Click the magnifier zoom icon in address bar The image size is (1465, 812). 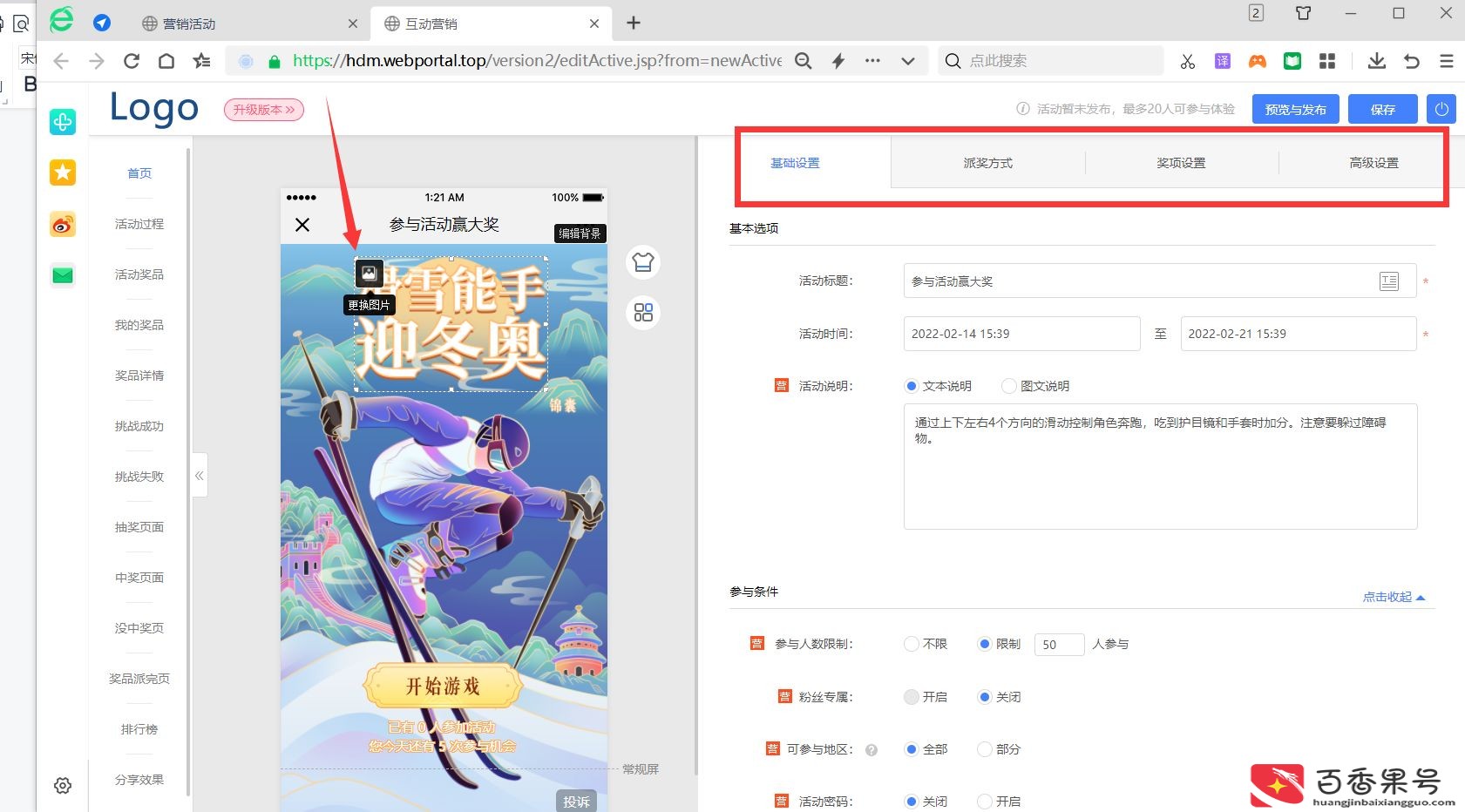pyautogui.click(x=804, y=61)
